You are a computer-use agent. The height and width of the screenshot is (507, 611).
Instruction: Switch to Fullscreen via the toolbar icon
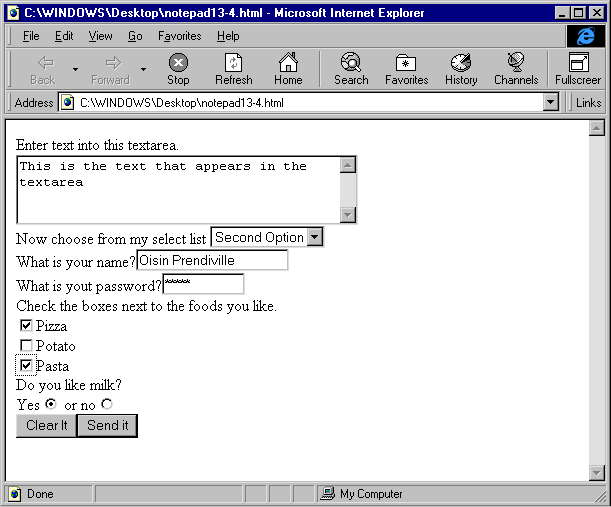(579, 62)
